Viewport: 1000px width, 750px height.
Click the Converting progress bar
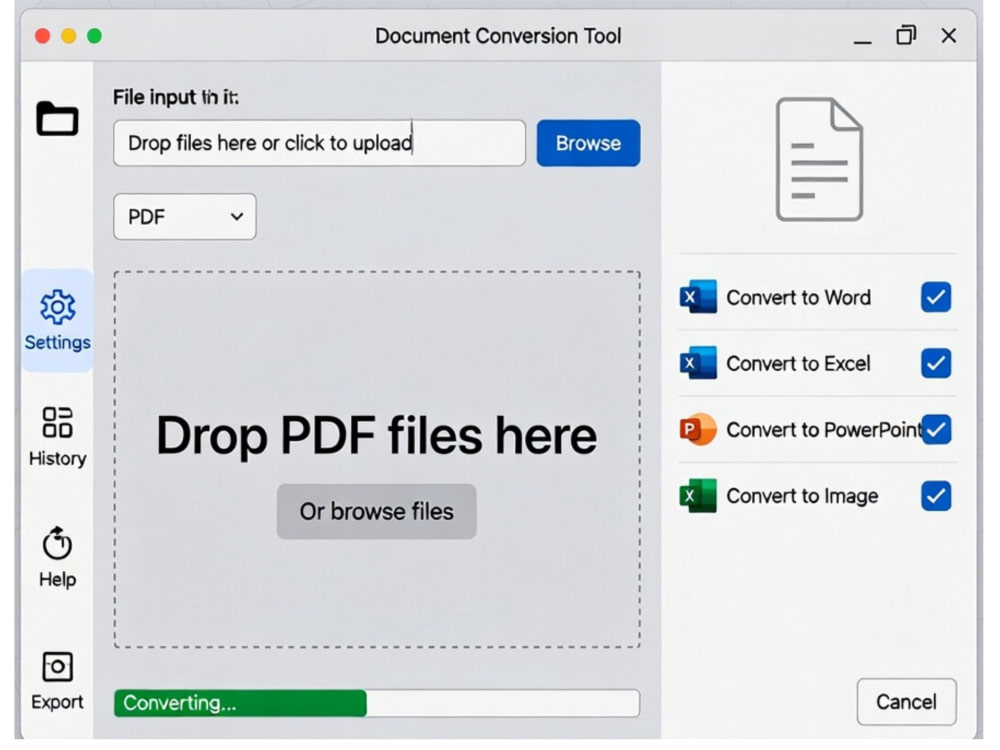[x=377, y=703]
